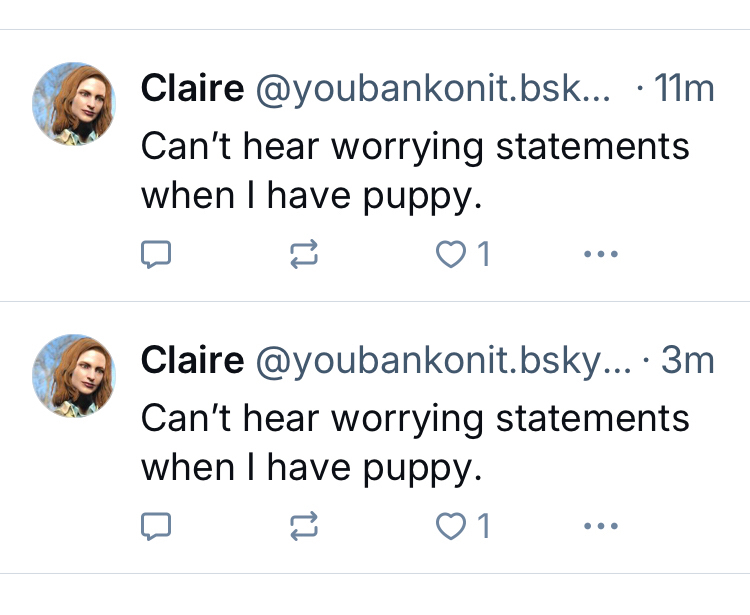Viewport: 750px width, 615px height.
Task: Reply to Claire's post from 11m ago
Action: point(154,255)
